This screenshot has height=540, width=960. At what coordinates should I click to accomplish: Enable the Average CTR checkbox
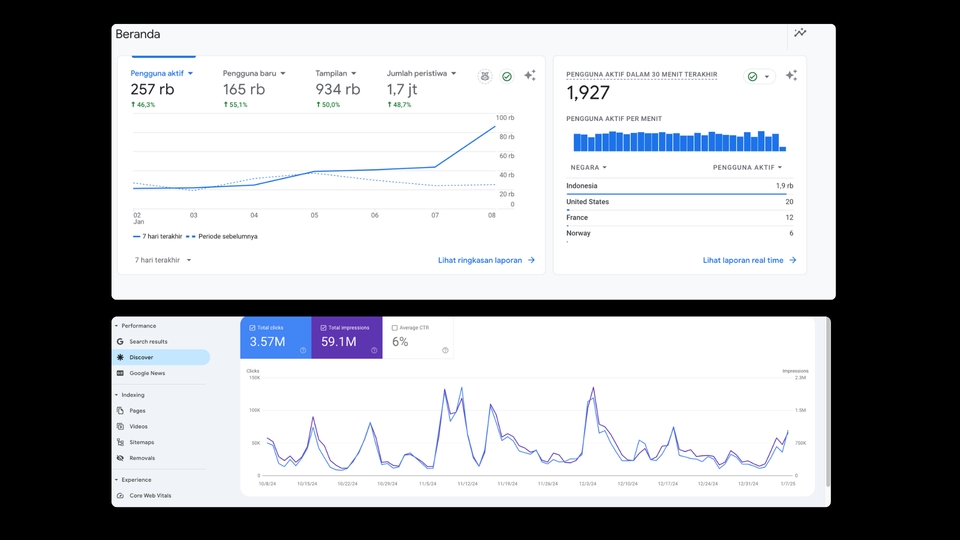(394, 328)
